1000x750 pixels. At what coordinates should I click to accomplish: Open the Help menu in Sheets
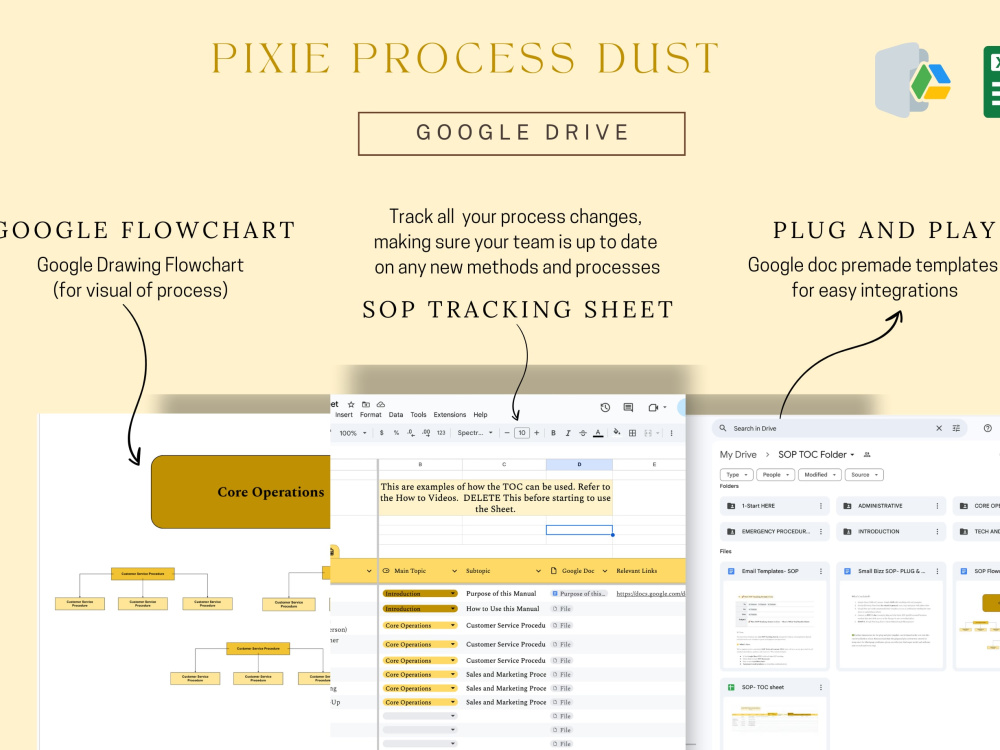tap(480, 415)
